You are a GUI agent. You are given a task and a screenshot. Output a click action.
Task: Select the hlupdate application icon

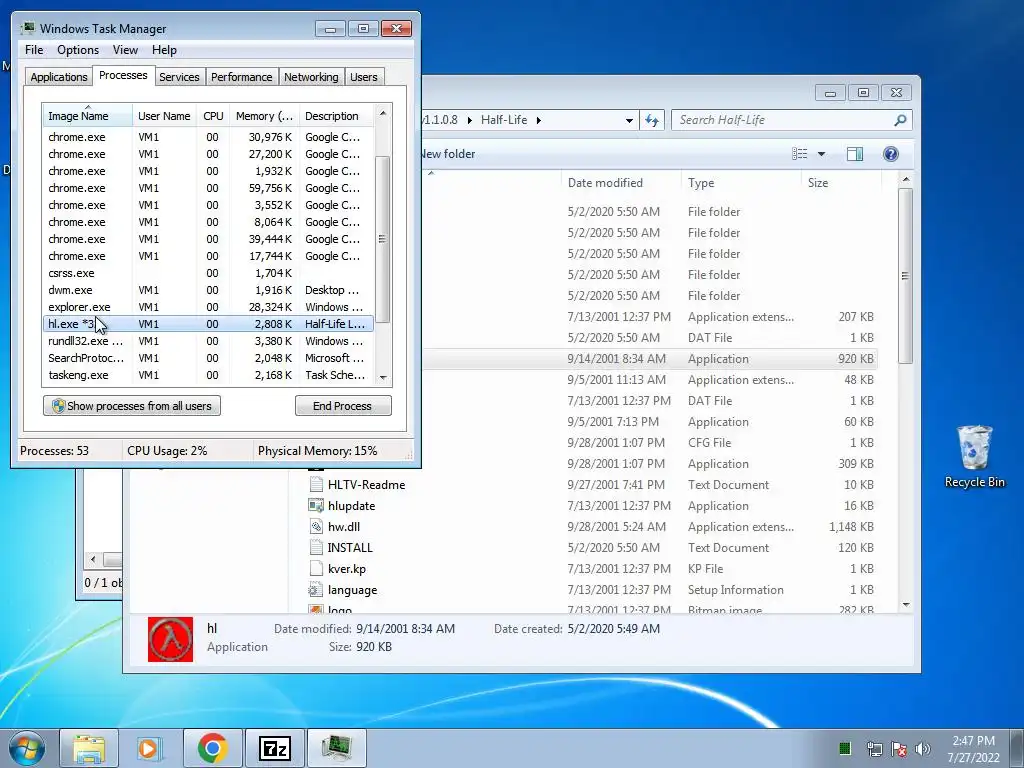(316, 505)
